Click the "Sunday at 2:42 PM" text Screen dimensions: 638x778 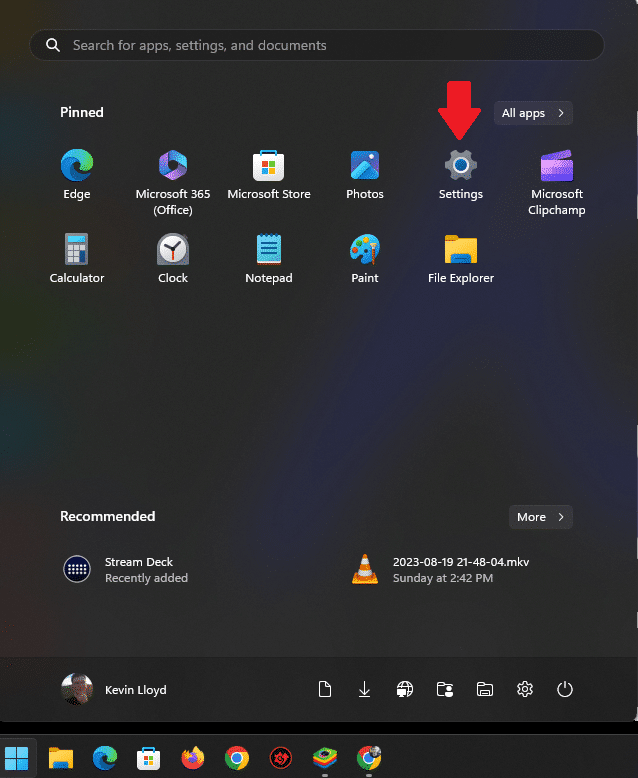click(443, 578)
